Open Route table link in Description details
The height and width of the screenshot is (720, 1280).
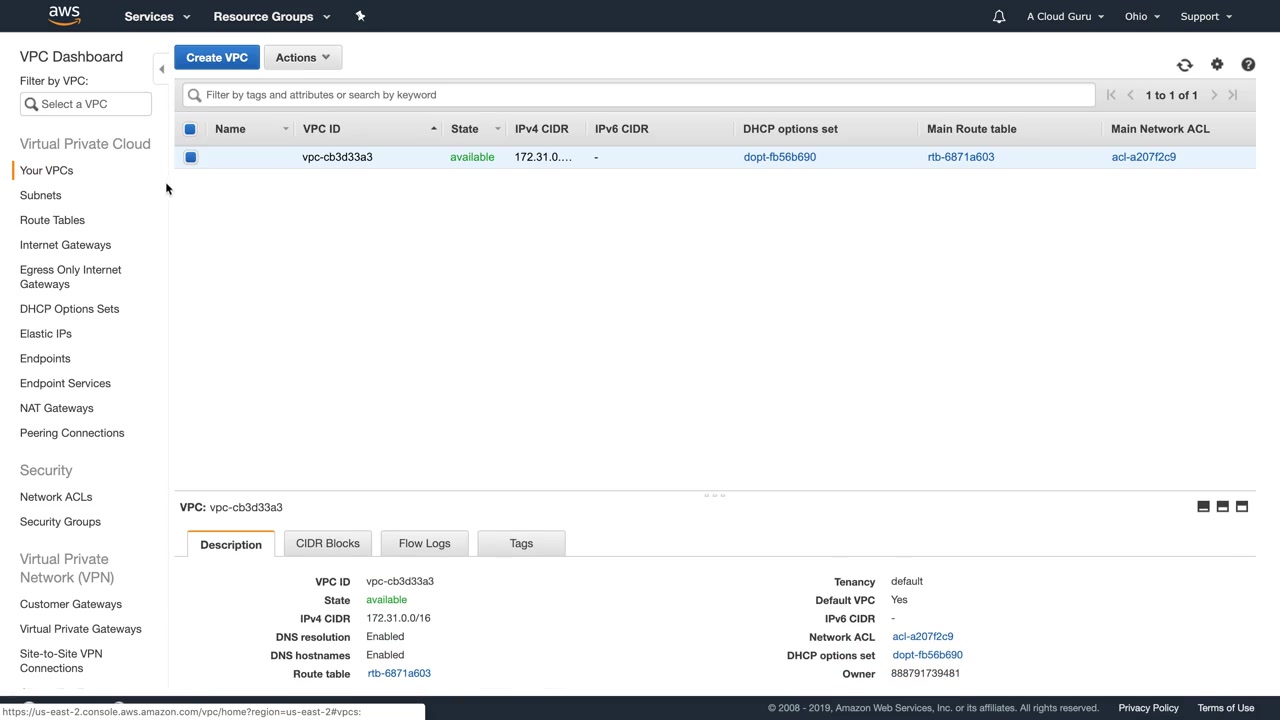[x=399, y=673]
